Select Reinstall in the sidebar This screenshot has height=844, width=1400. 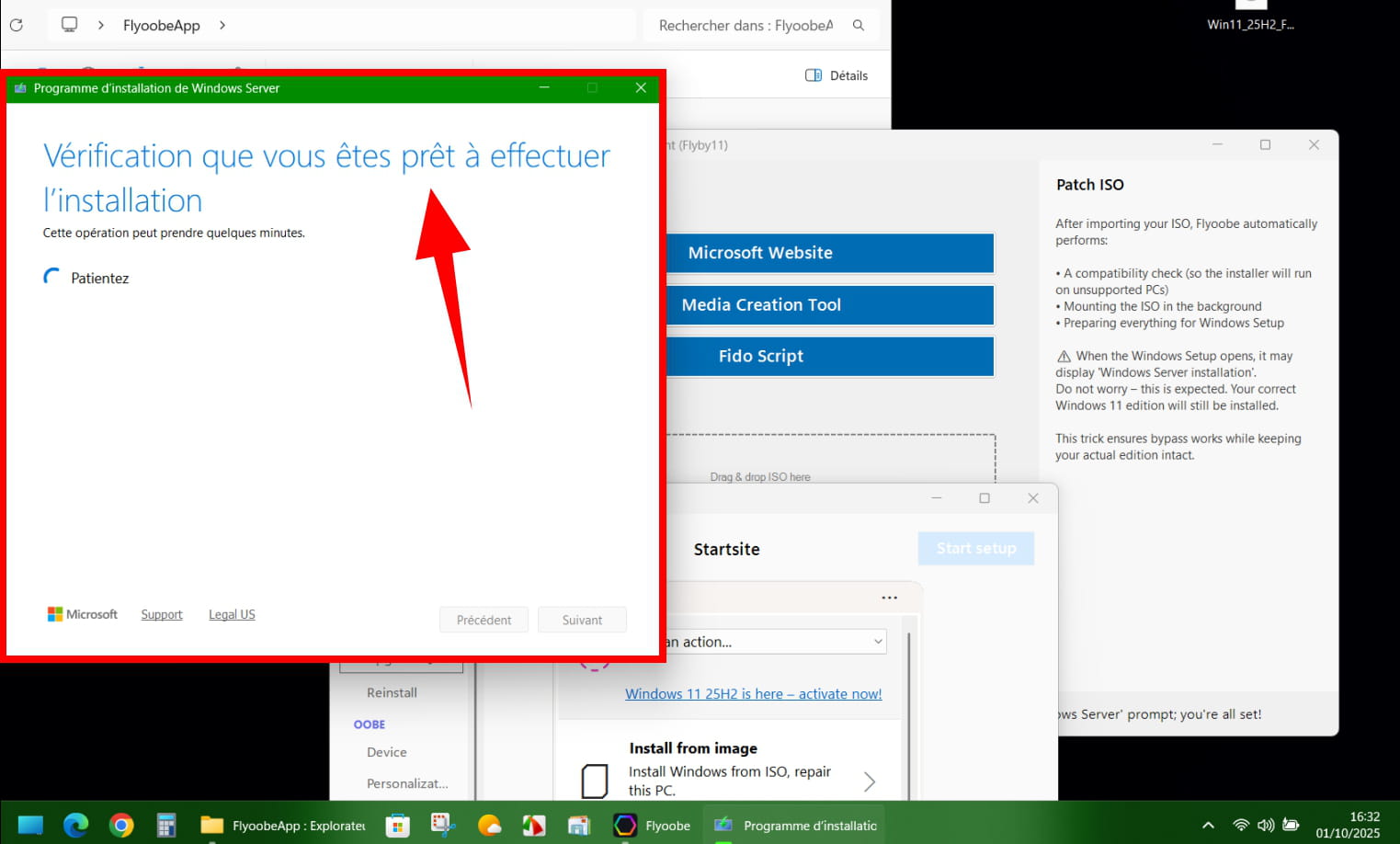click(392, 692)
